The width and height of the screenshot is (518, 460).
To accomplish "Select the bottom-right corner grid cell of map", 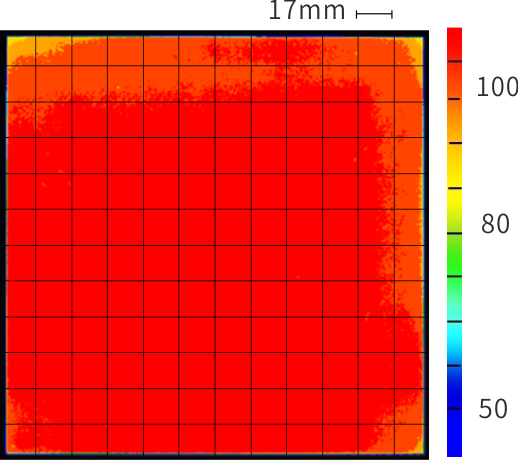I will pos(409,439).
